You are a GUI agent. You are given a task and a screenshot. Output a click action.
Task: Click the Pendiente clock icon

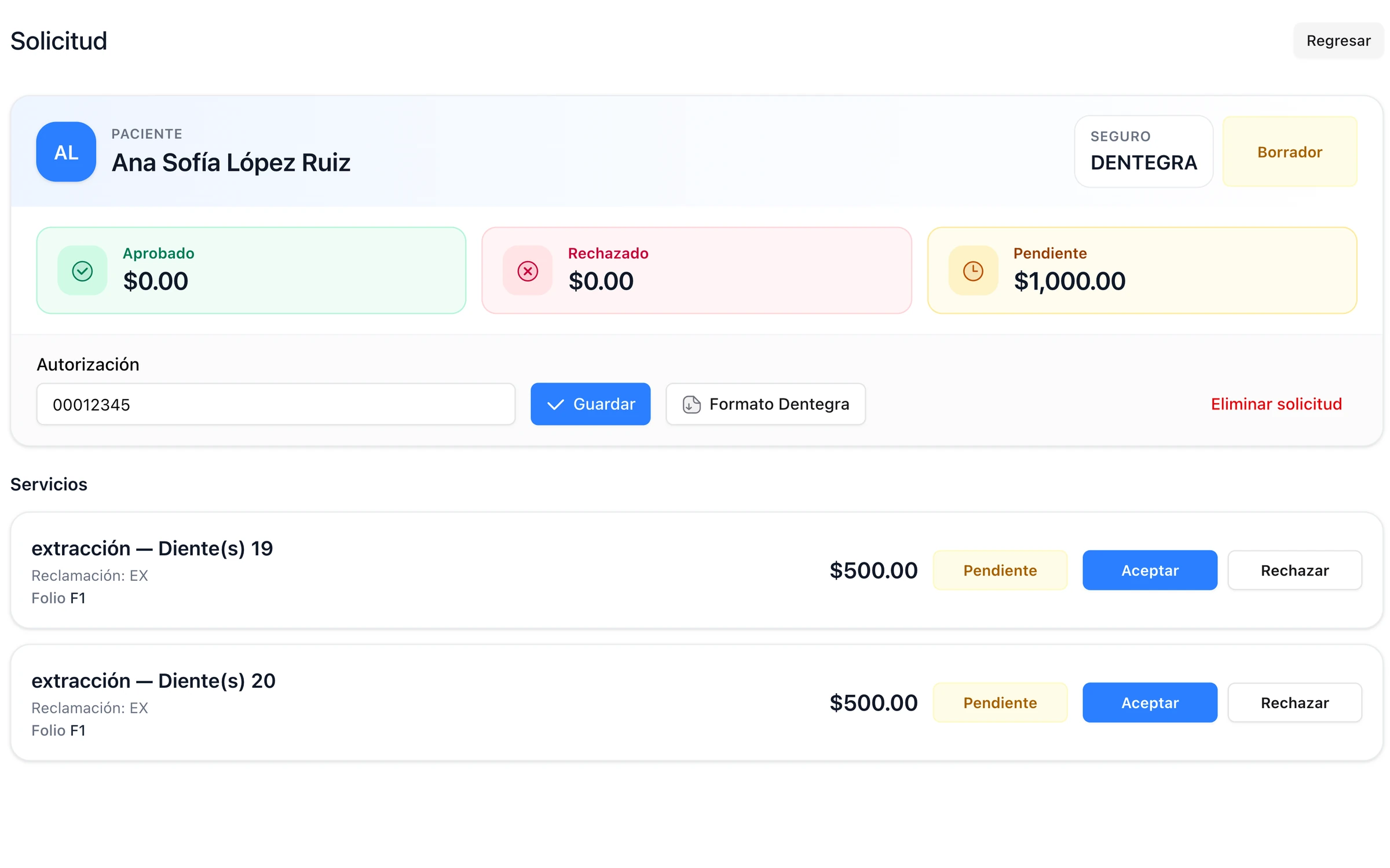(973, 271)
